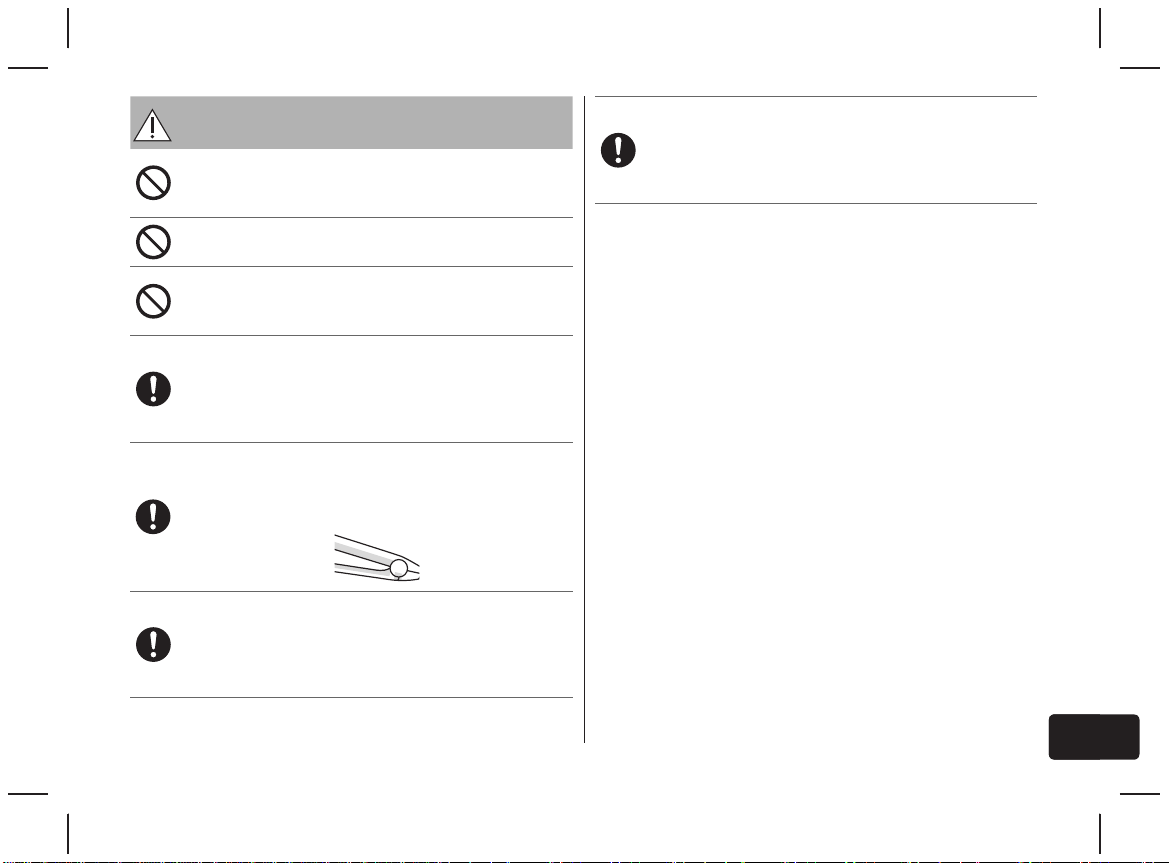The image size is (1169, 863).
Task: Click the warning triangle icon in gray header
Action: pos(153,125)
